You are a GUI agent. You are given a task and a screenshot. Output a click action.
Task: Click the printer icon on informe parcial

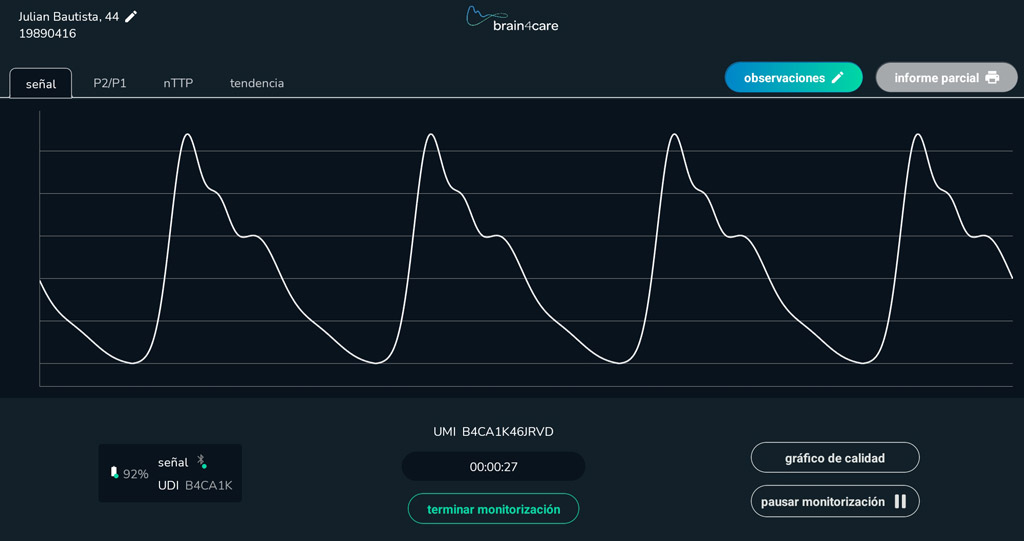tap(992, 78)
